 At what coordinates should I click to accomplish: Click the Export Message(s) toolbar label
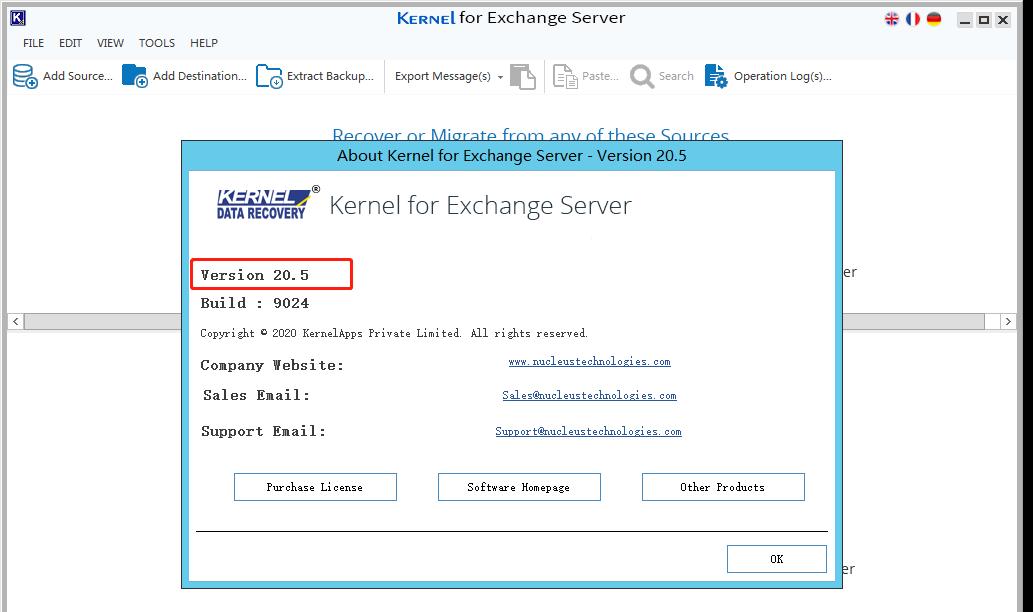(443, 76)
